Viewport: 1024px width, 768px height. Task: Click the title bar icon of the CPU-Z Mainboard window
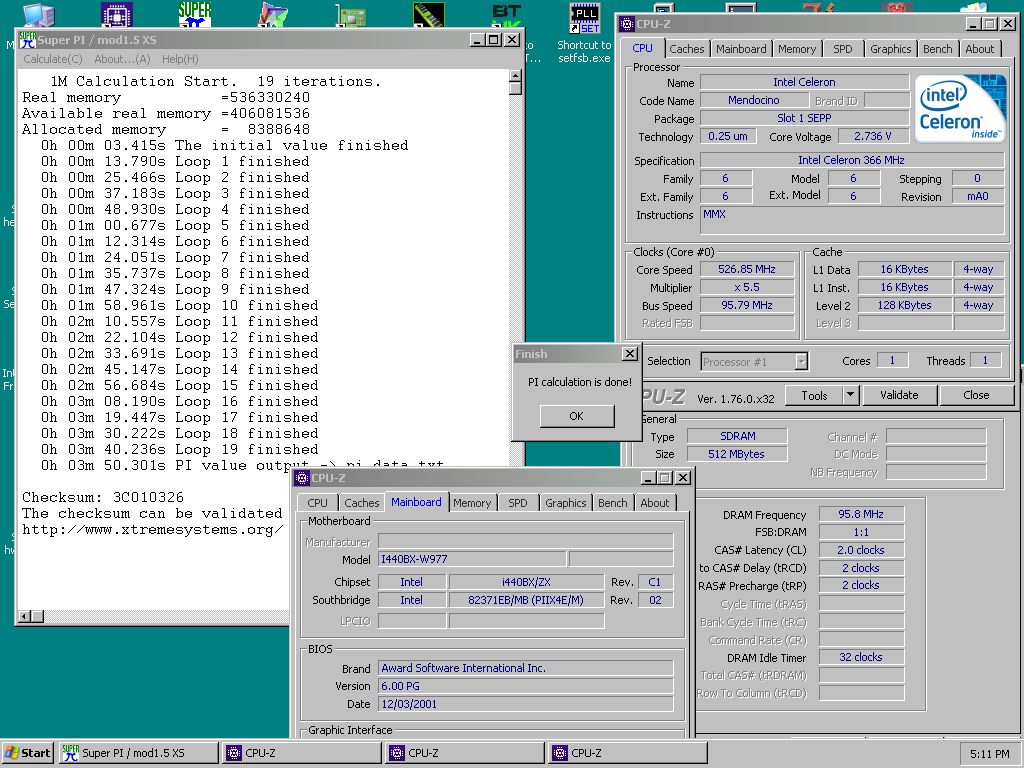[x=302, y=478]
